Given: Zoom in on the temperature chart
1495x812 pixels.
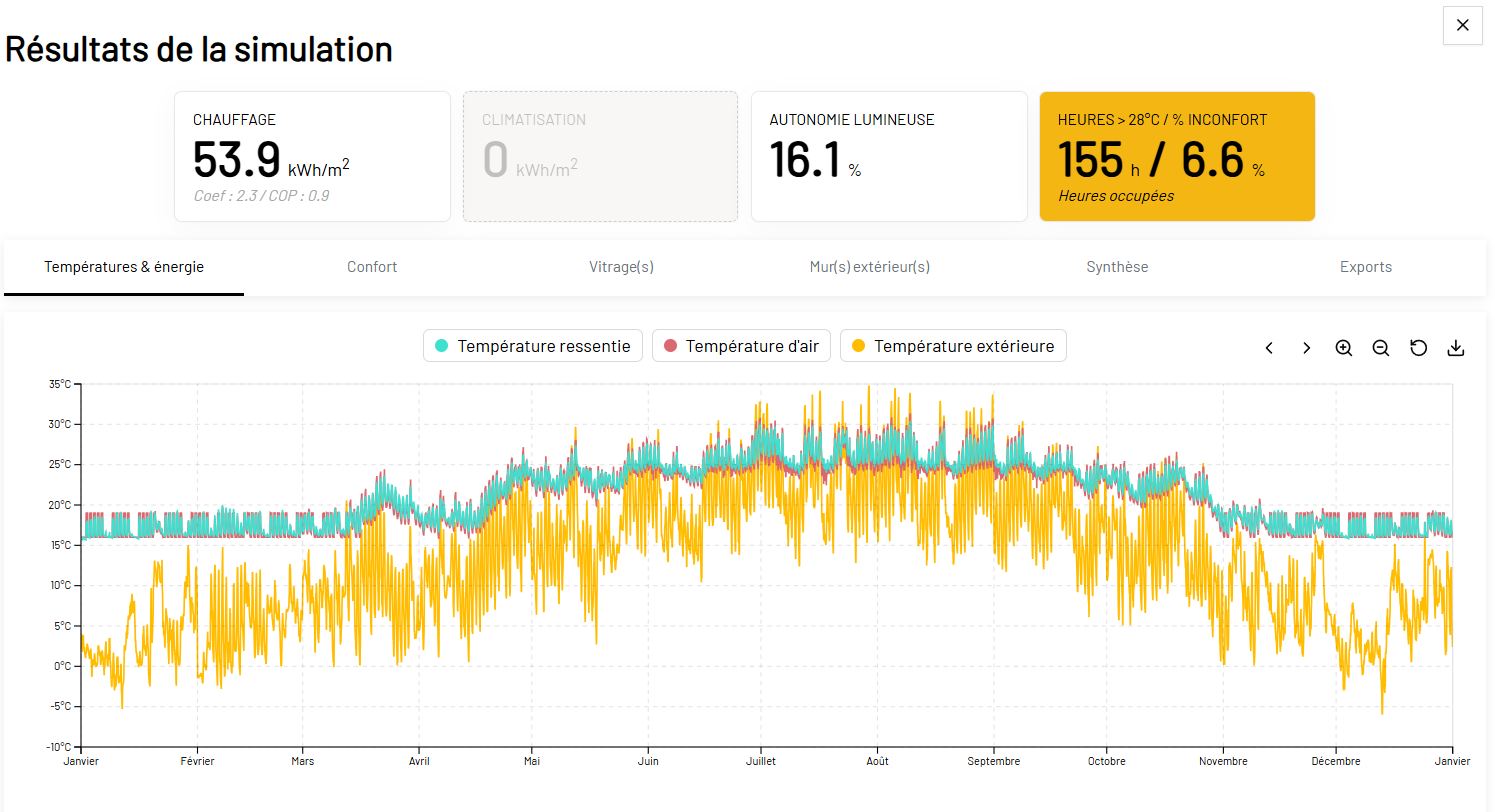Looking at the screenshot, I should [x=1344, y=348].
